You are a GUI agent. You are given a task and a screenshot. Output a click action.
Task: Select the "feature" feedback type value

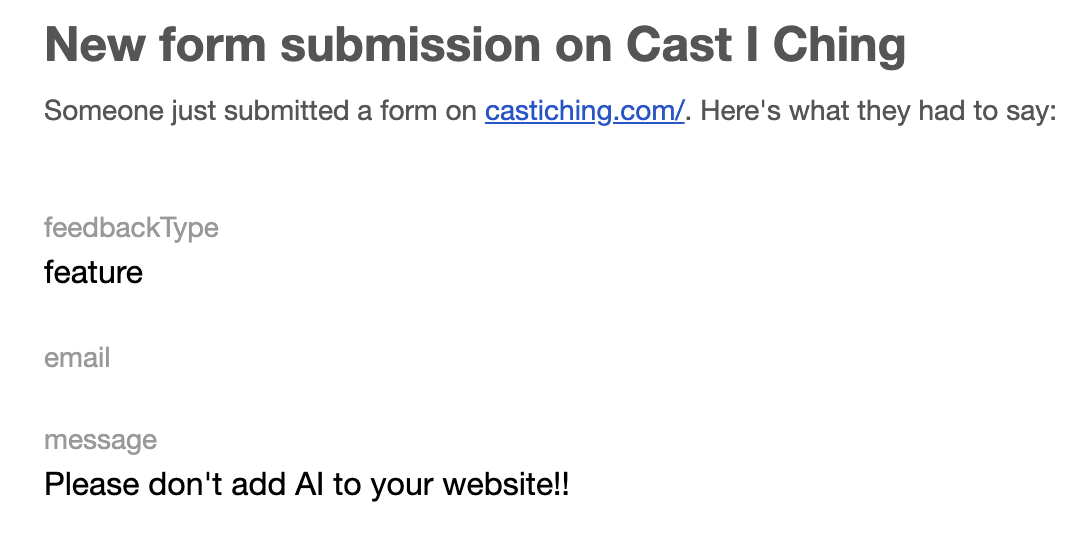93,272
